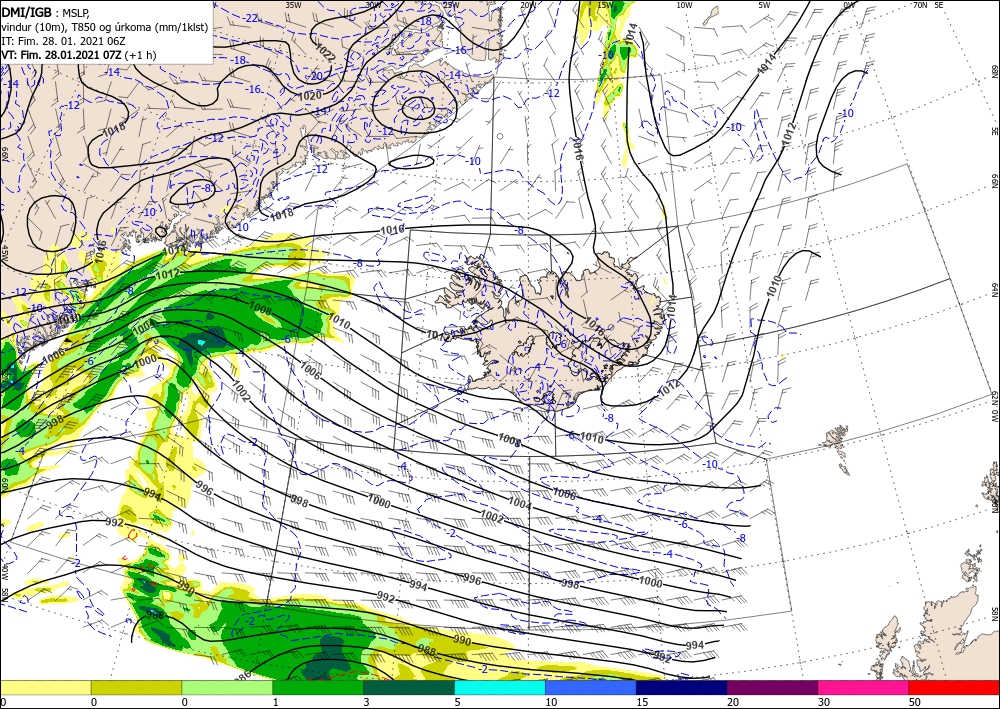
Task: Click the 5W longitude label at top
Action: [x=765, y=5]
